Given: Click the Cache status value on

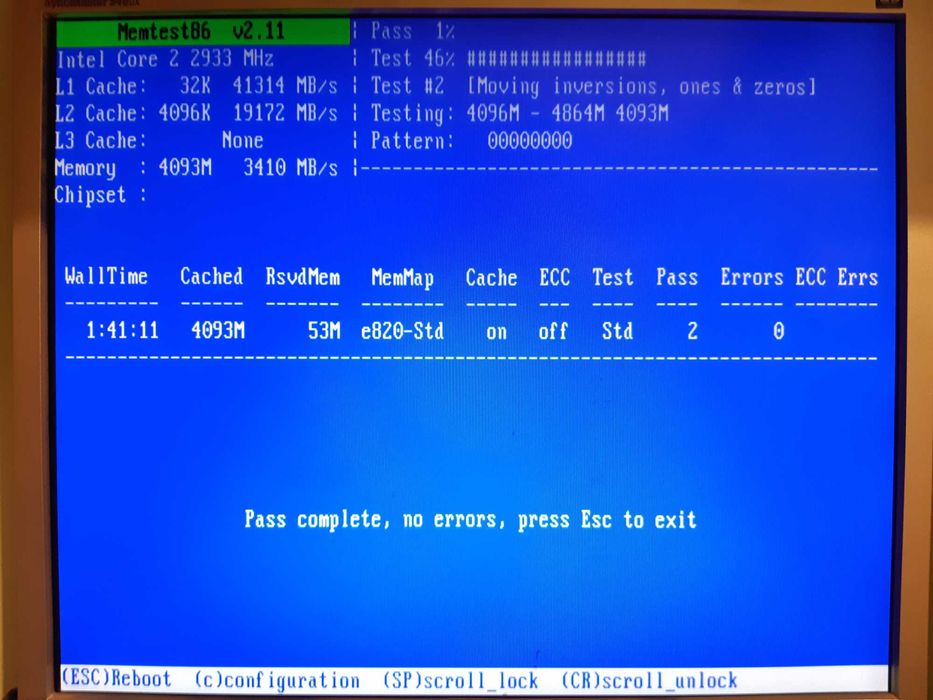Looking at the screenshot, I should point(496,332).
